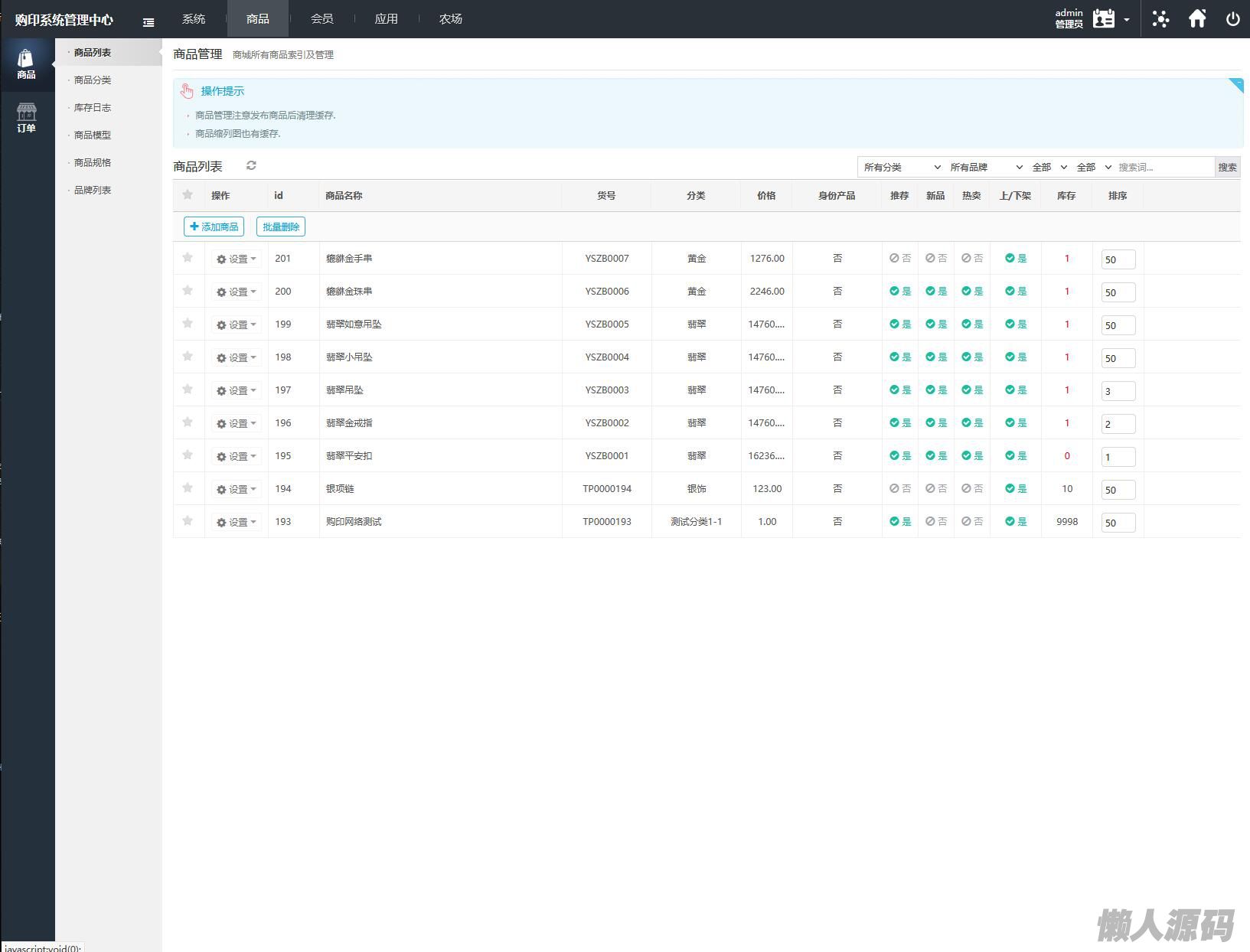The width and height of the screenshot is (1250, 952).
Task: Open 商品分类 in the left menu
Action: (x=93, y=80)
